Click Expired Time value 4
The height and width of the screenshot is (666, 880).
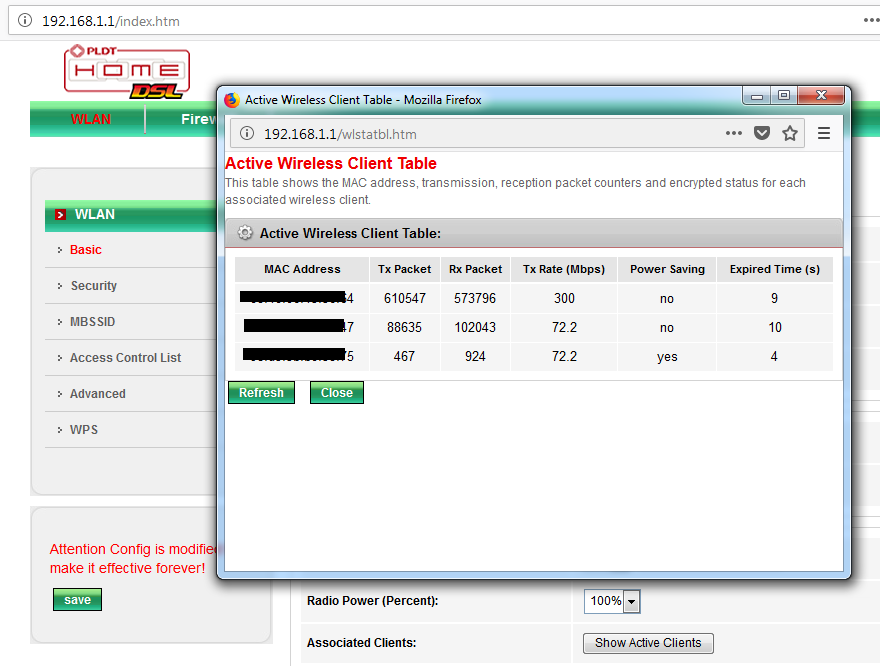point(774,356)
